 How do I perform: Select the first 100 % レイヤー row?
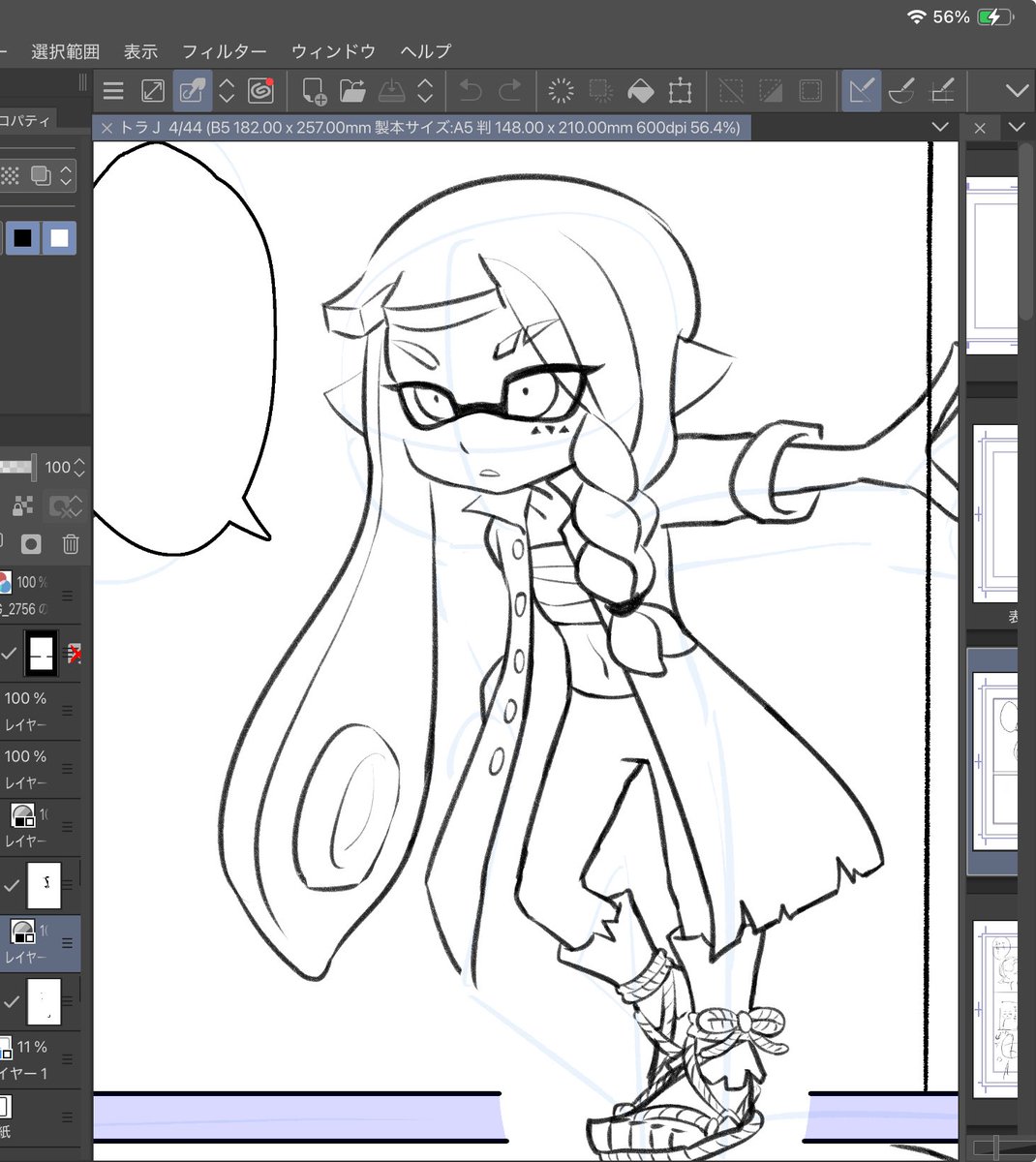39,712
